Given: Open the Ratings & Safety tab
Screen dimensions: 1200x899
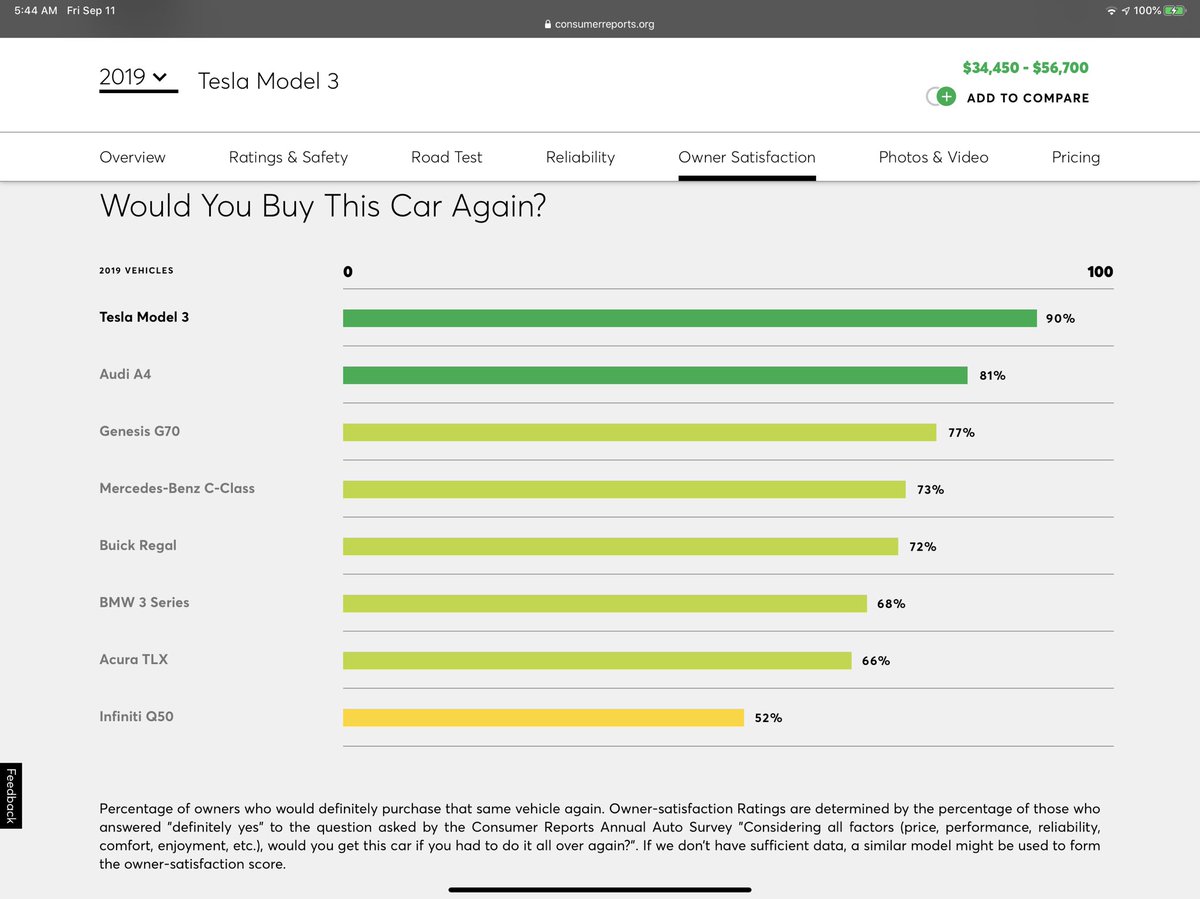Looking at the screenshot, I should tap(288, 157).
